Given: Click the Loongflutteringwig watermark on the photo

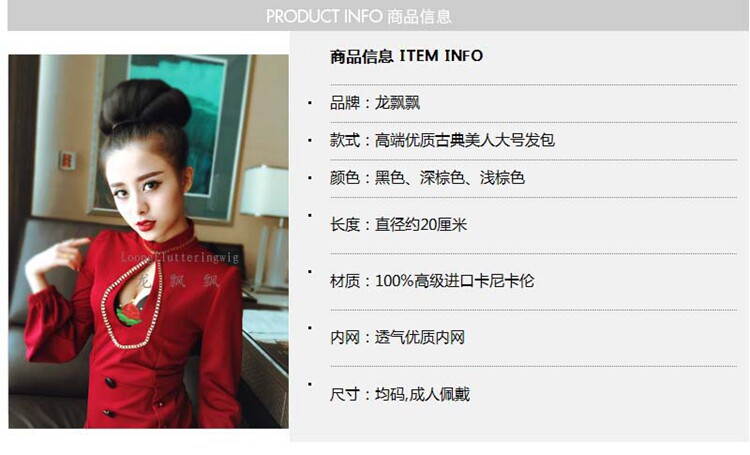Looking at the screenshot, I should 180,257.
